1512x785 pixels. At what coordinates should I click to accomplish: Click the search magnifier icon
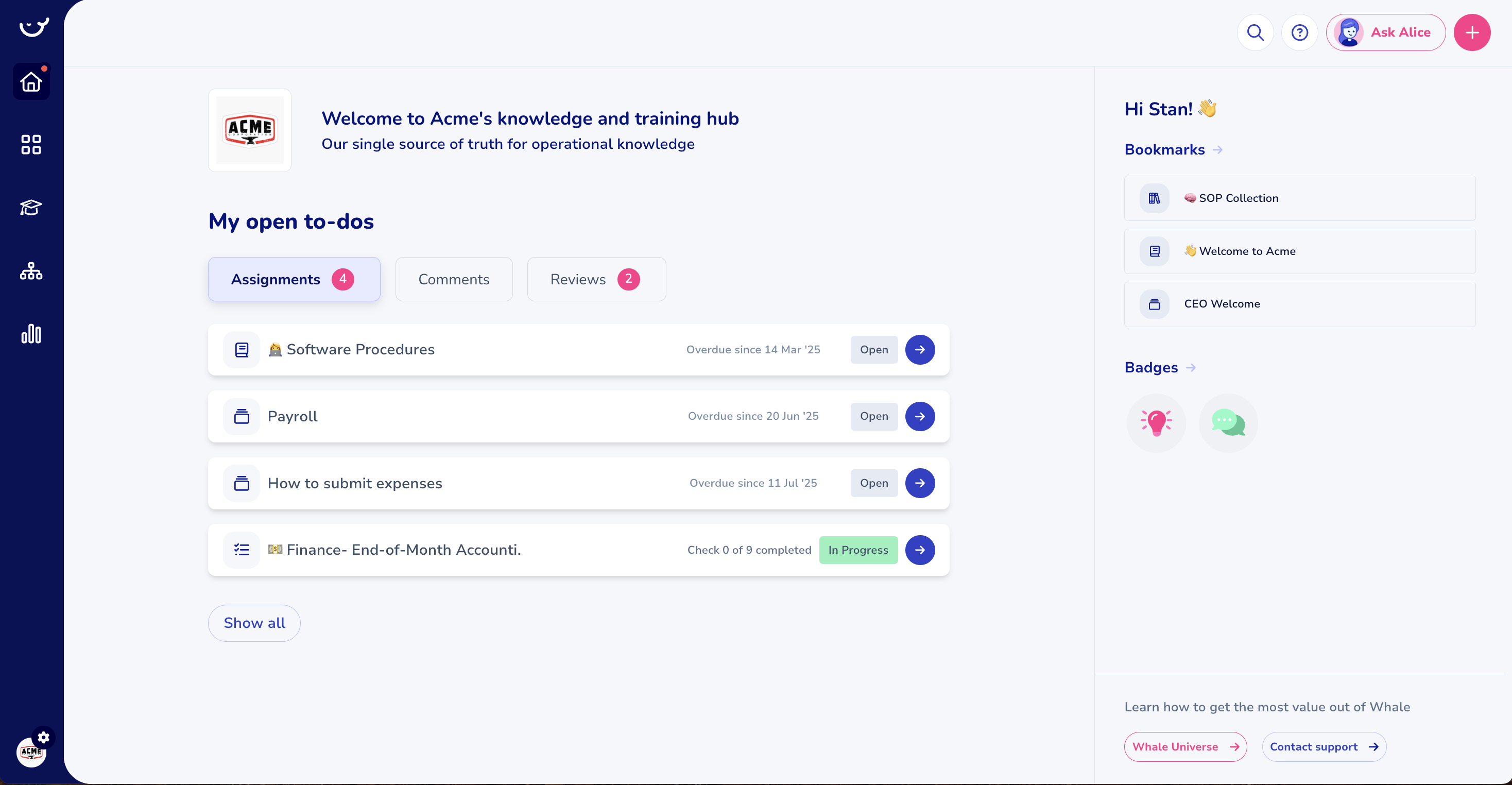coord(1255,32)
